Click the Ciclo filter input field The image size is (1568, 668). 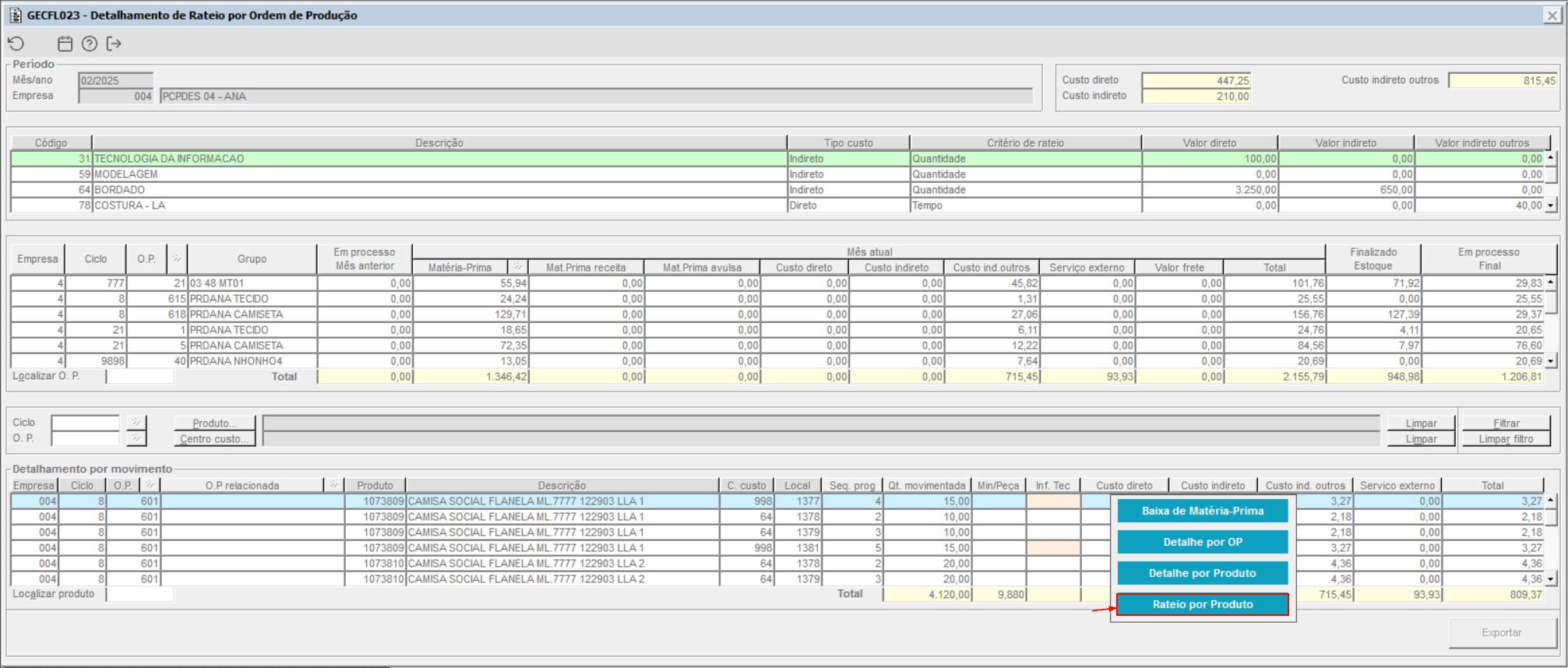(85, 423)
